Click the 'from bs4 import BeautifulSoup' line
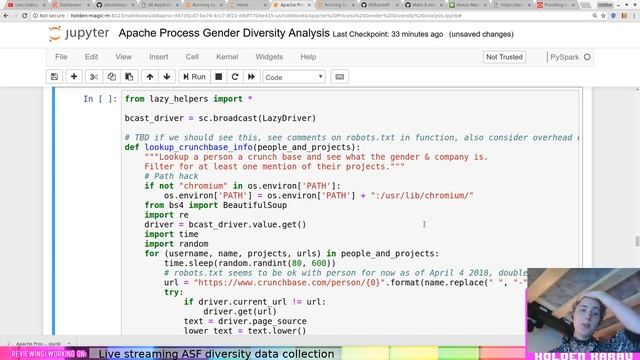Image resolution: width=640 pixels, height=360 pixels. click(216, 205)
